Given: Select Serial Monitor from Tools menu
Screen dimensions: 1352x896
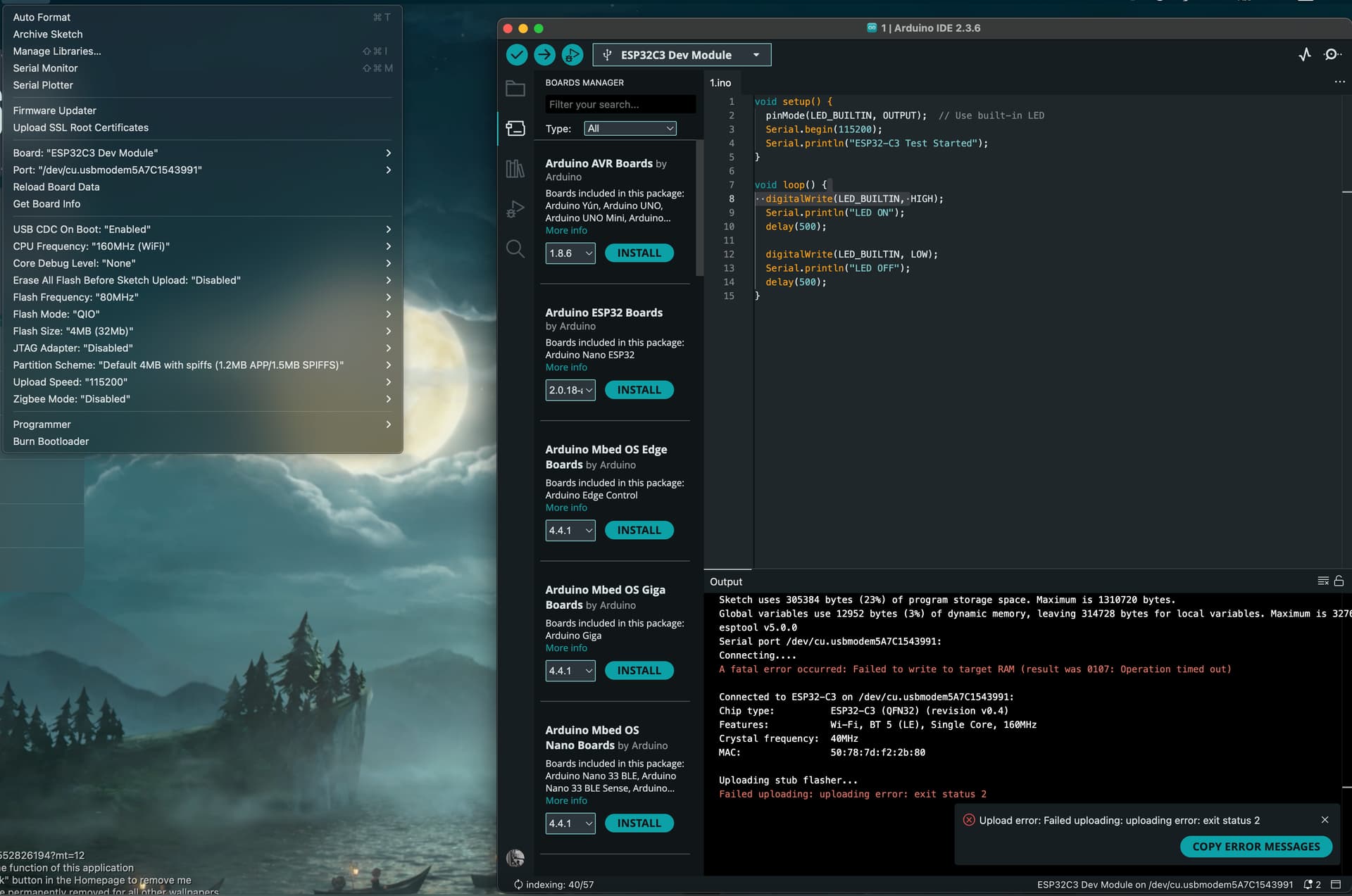Looking at the screenshot, I should tap(45, 68).
